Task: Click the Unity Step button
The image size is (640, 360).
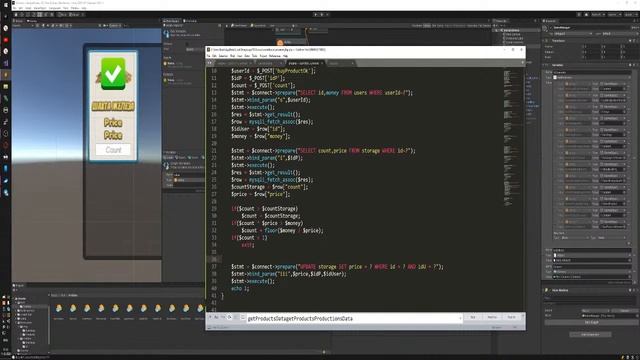Action: (x=327, y=14)
